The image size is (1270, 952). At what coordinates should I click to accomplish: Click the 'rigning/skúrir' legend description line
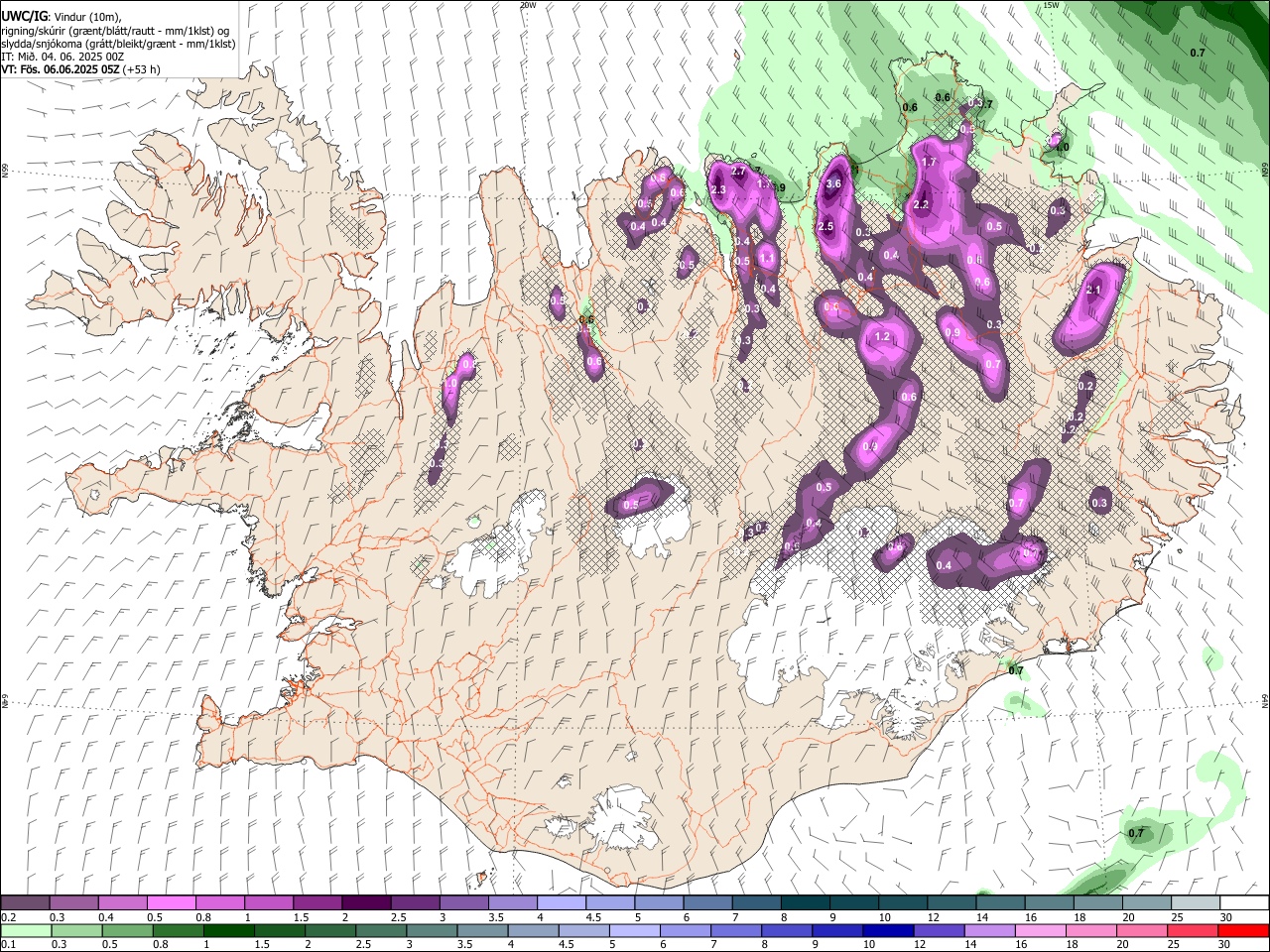pyautogui.click(x=115, y=31)
